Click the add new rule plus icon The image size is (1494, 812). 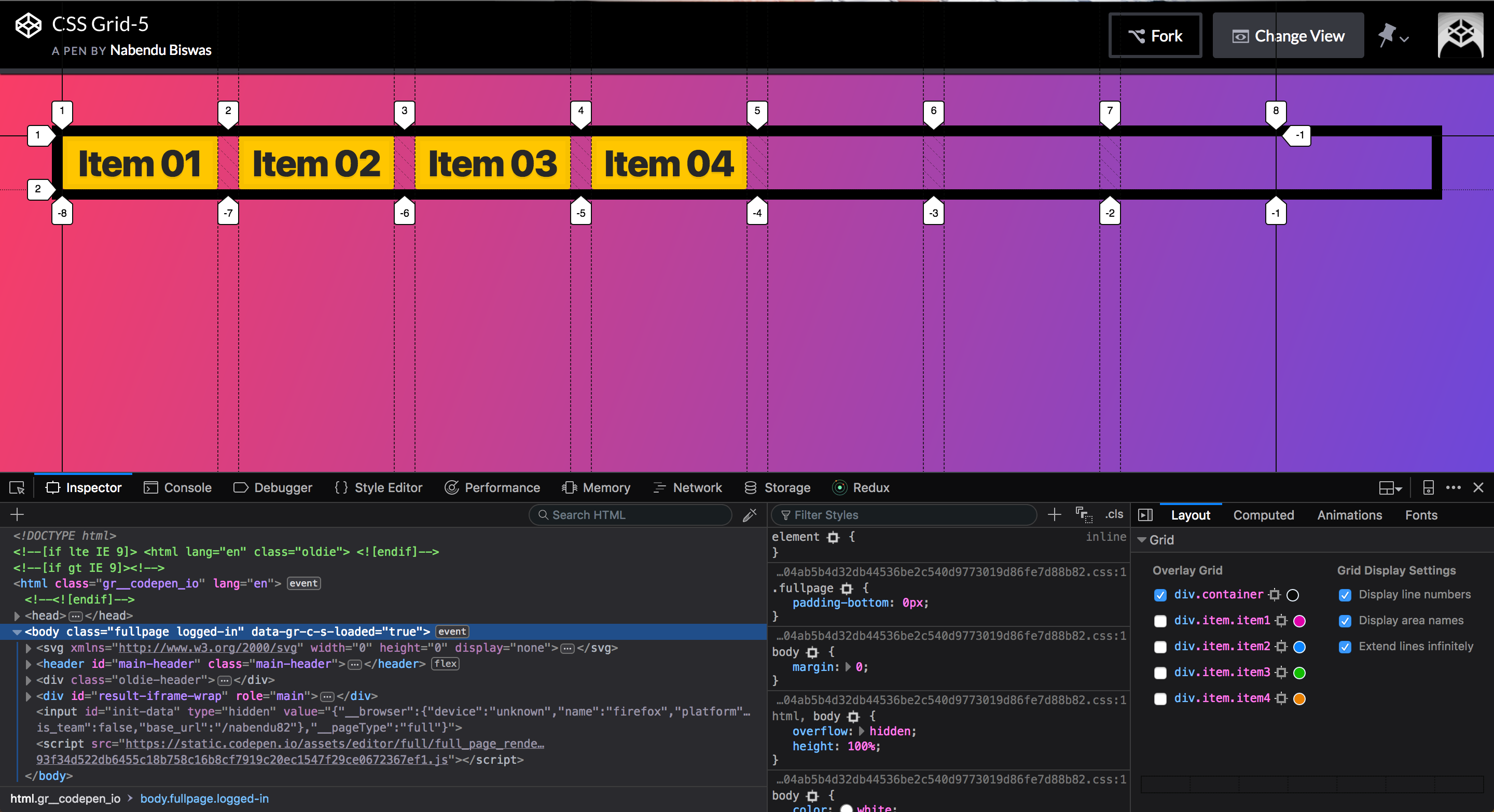click(x=1055, y=515)
